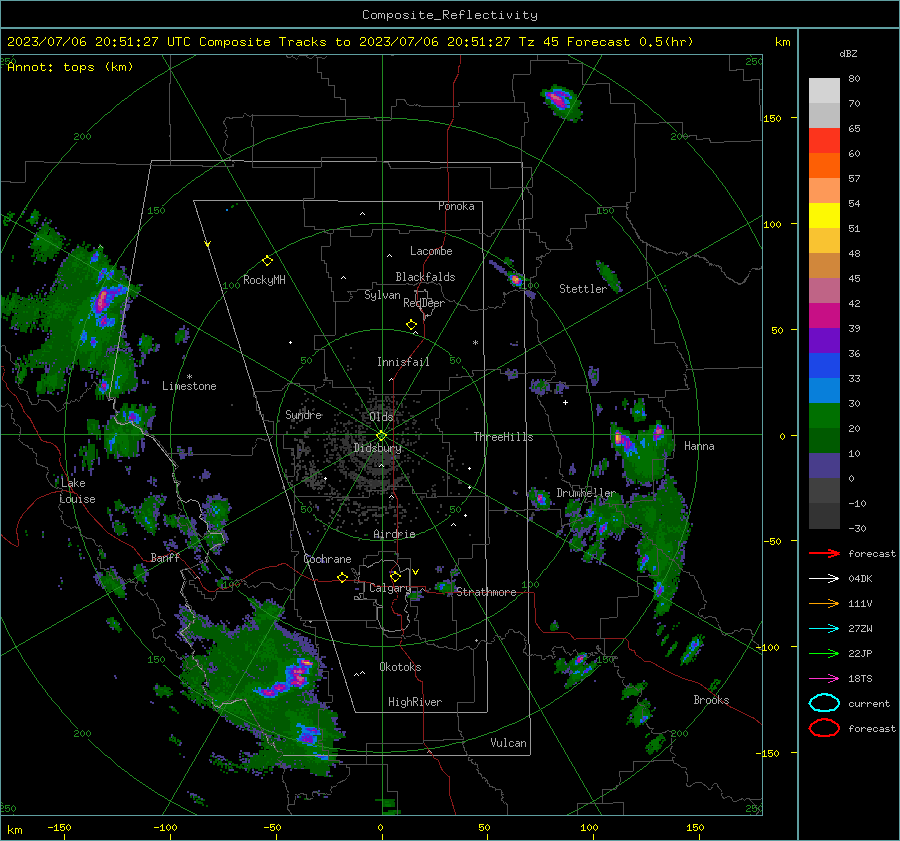The height and width of the screenshot is (841, 900).
Task: Click the white 04DK arrow legend icon
Action: (824, 579)
